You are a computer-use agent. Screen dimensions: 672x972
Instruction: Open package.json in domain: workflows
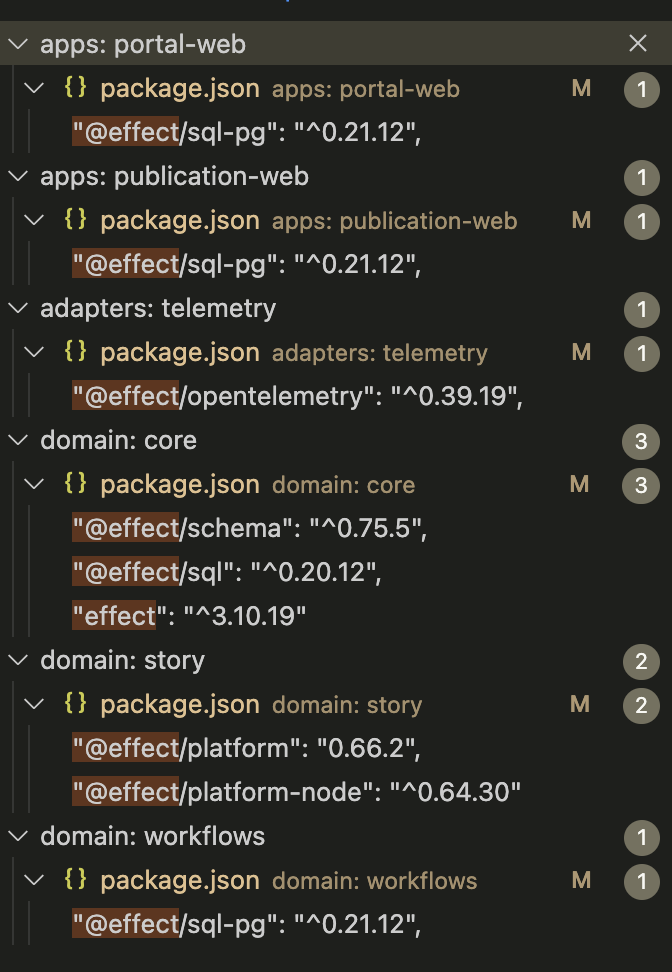click(x=180, y=880)
